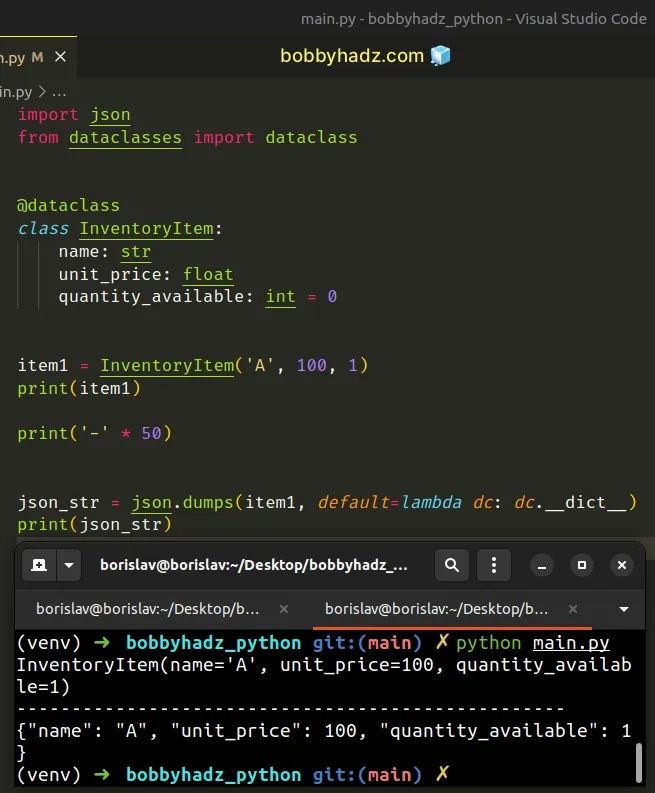
Task: Click the main.py editor tab label
Action: tap(13, 57)
